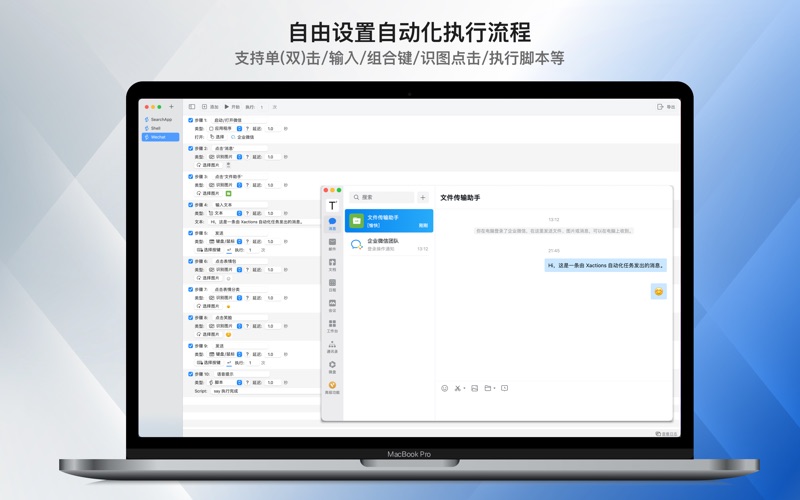800x500 pixels.
Task: Uncheck the step 5 checkbox
Action: 190,233
